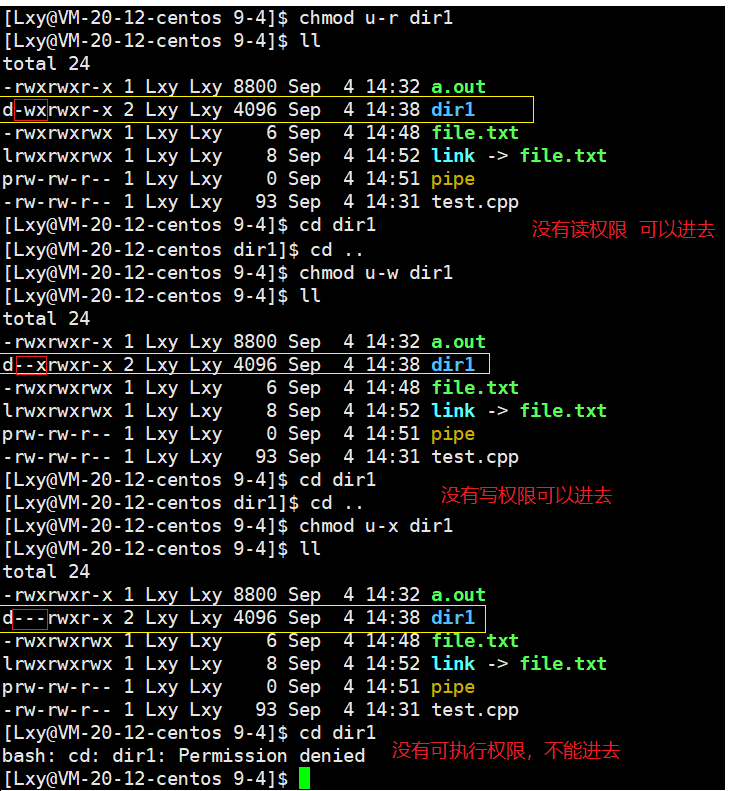Image resolution: width=734 pixels, height=791 pixels.
Task: Click dir1 name in the d--xrwxr-x row
Action: click(453, 365)
